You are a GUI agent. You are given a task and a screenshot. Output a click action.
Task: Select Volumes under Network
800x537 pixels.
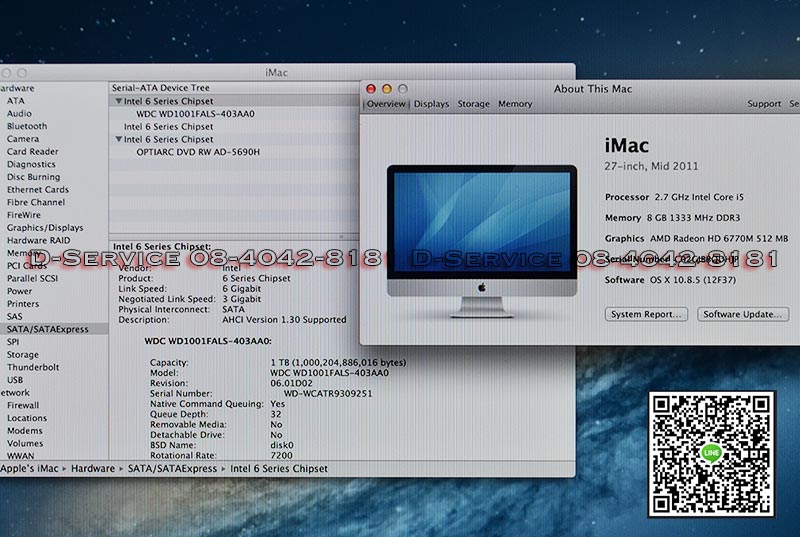(25, 444)
